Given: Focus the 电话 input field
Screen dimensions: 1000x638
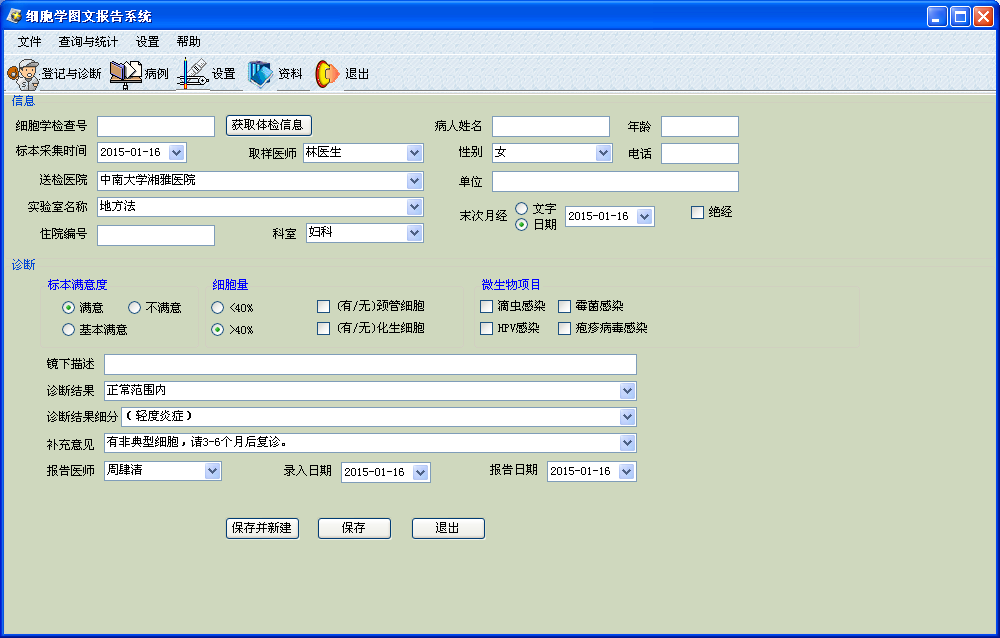Looking at the screenshot, I should (700, 153).
